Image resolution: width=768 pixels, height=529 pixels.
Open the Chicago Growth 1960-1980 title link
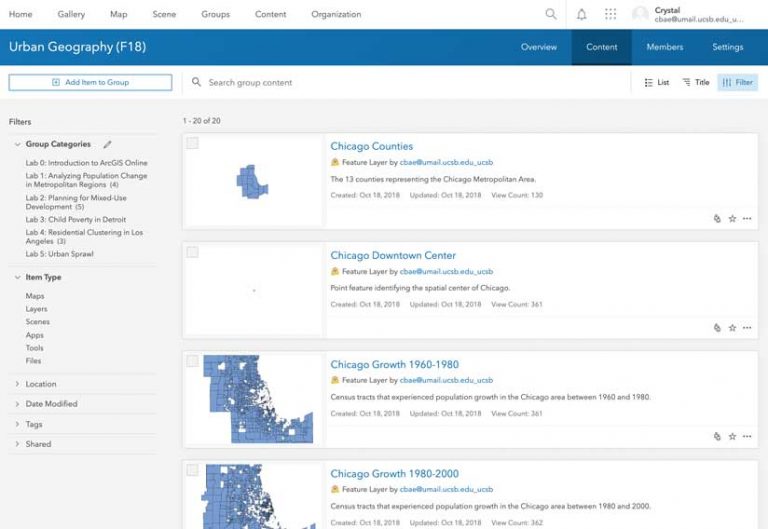click(x=394, y=364)
